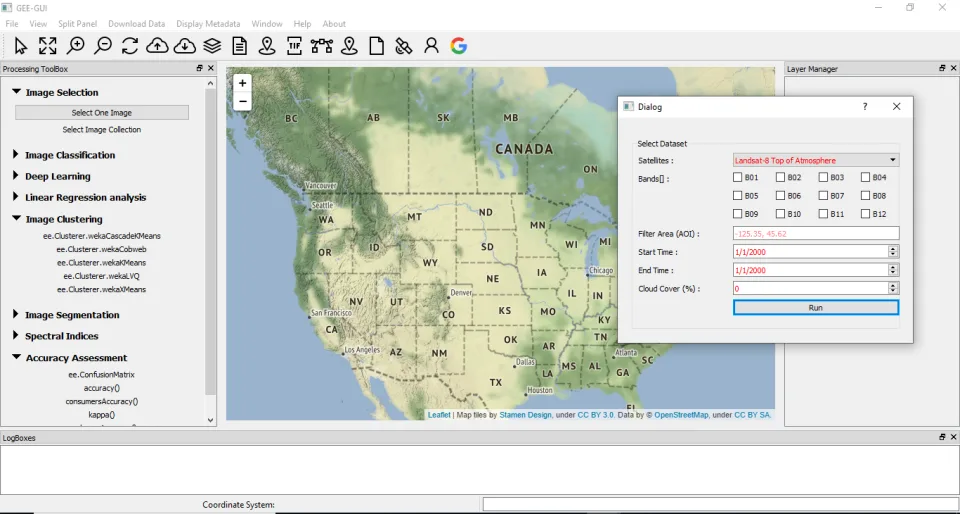This screenshot has height=514, width=960.
Task: Click the Start Time spinner field
Action: pyautogui.click(x=816, y=251)
